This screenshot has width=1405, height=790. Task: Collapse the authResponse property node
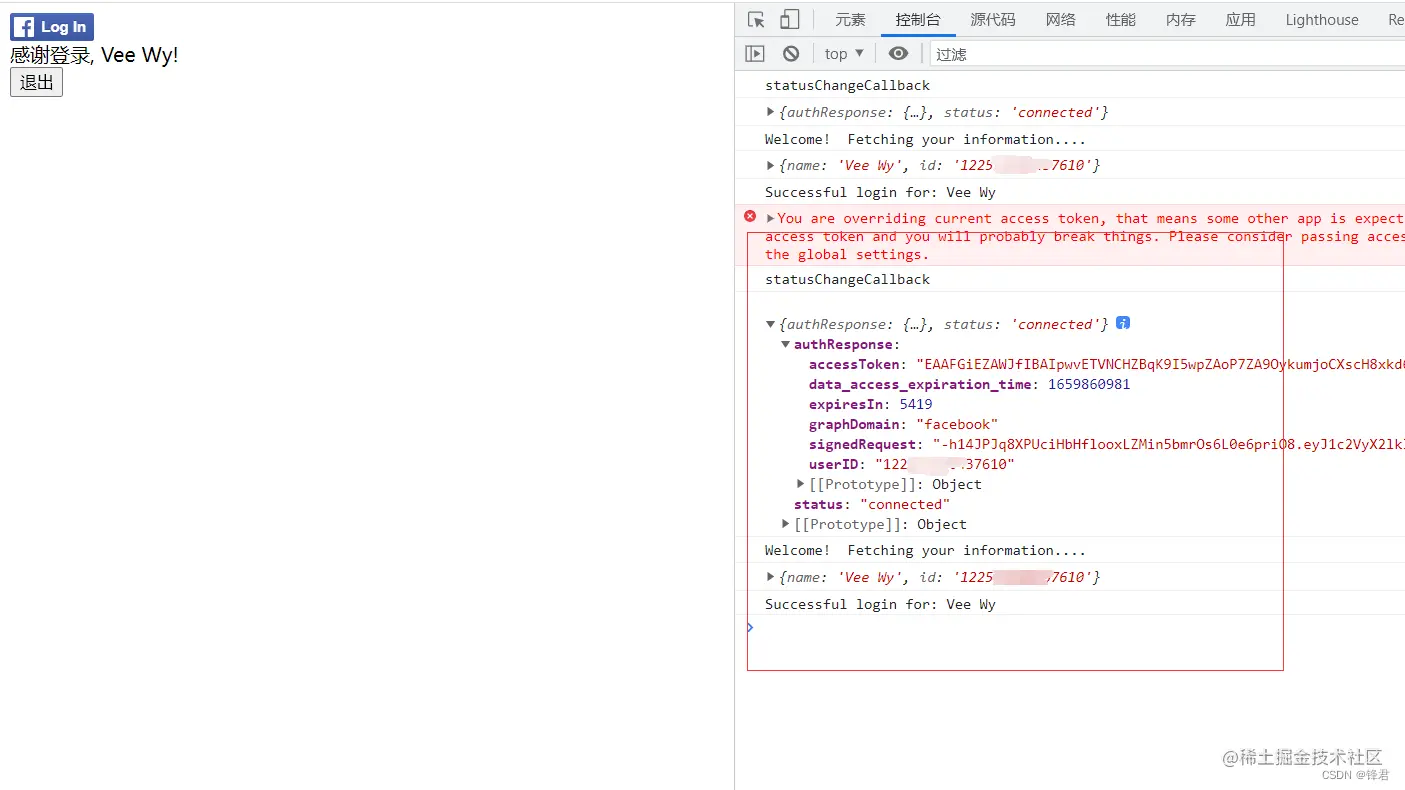[786, 344]
